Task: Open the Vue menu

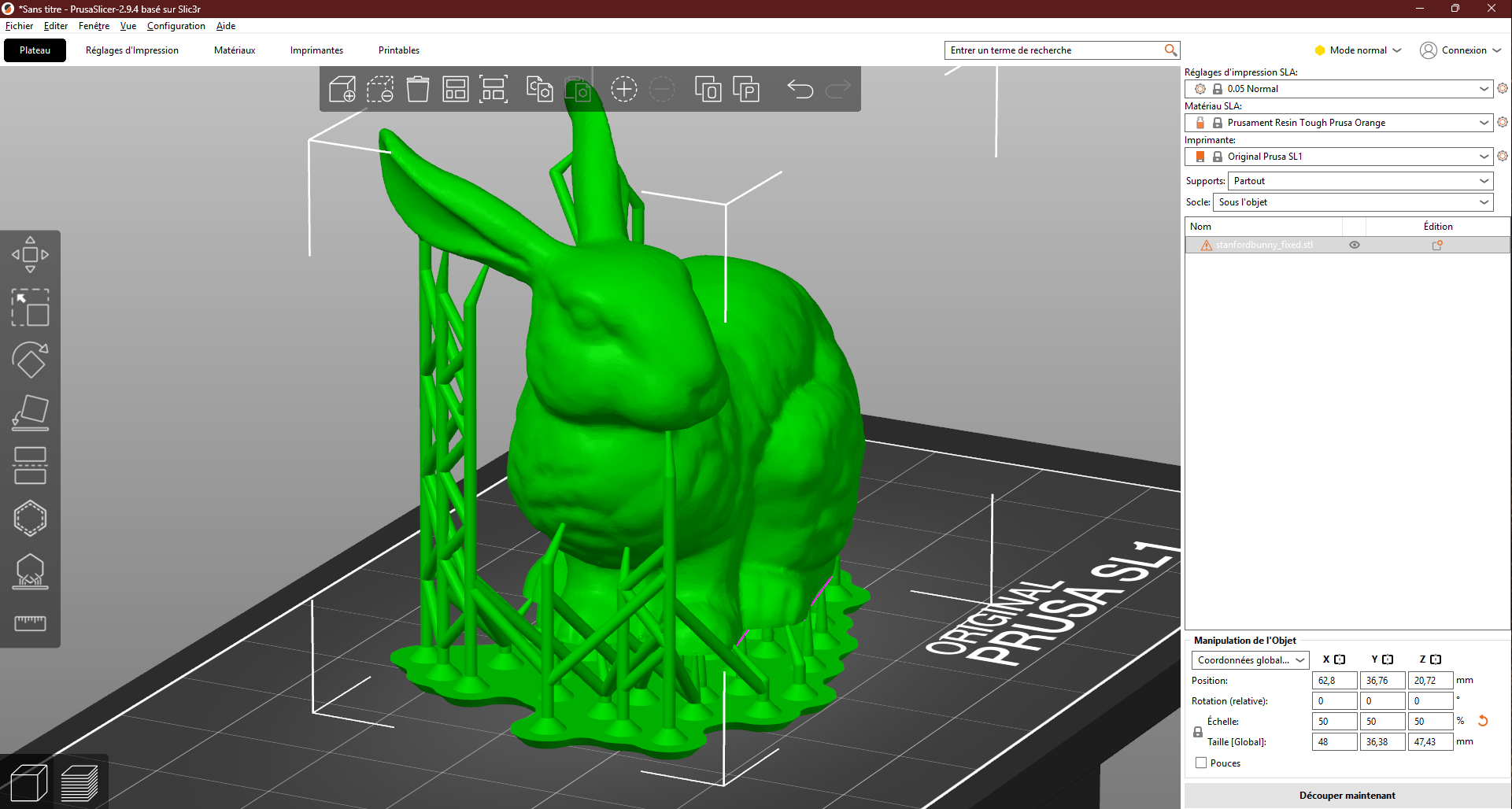Action: 128,26
